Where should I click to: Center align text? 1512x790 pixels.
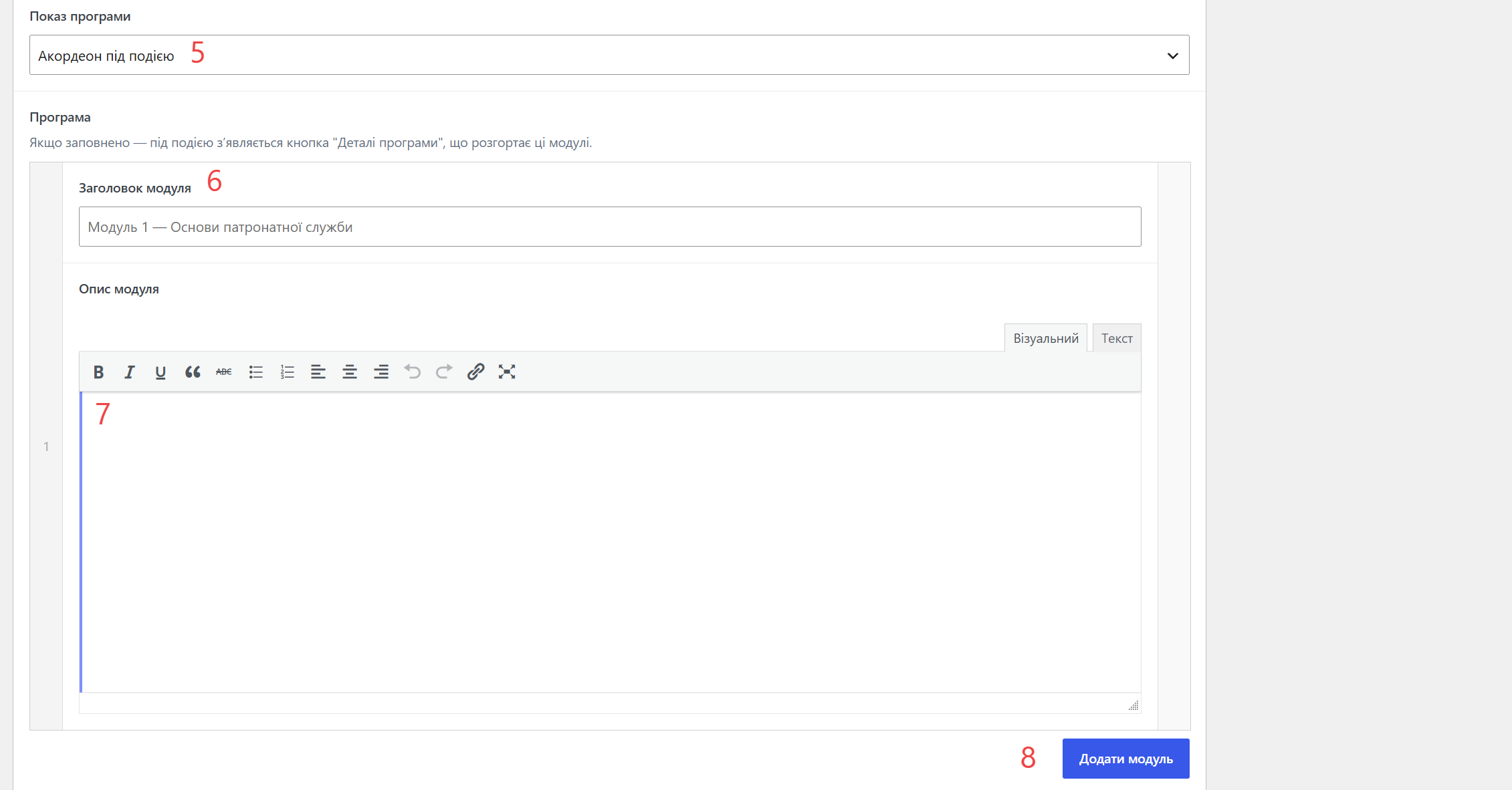350,372
